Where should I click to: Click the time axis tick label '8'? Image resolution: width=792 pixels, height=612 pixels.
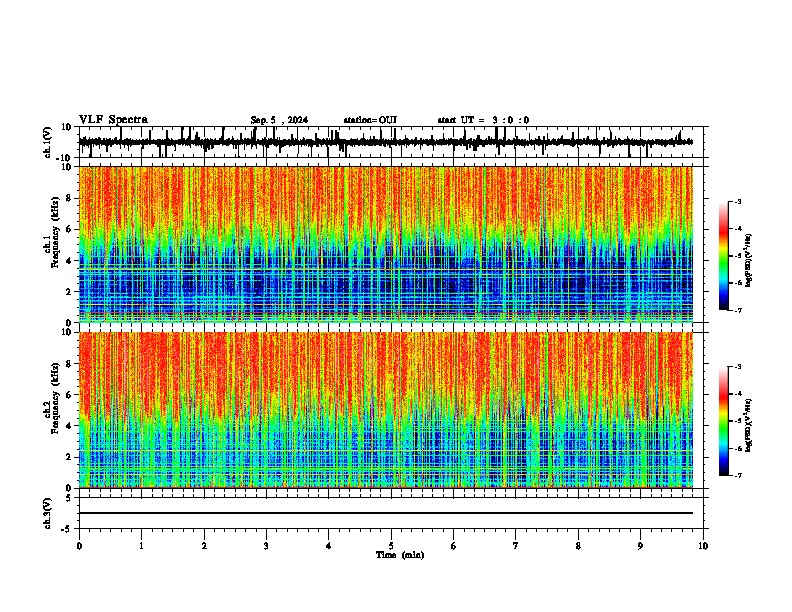coord(578,546)
